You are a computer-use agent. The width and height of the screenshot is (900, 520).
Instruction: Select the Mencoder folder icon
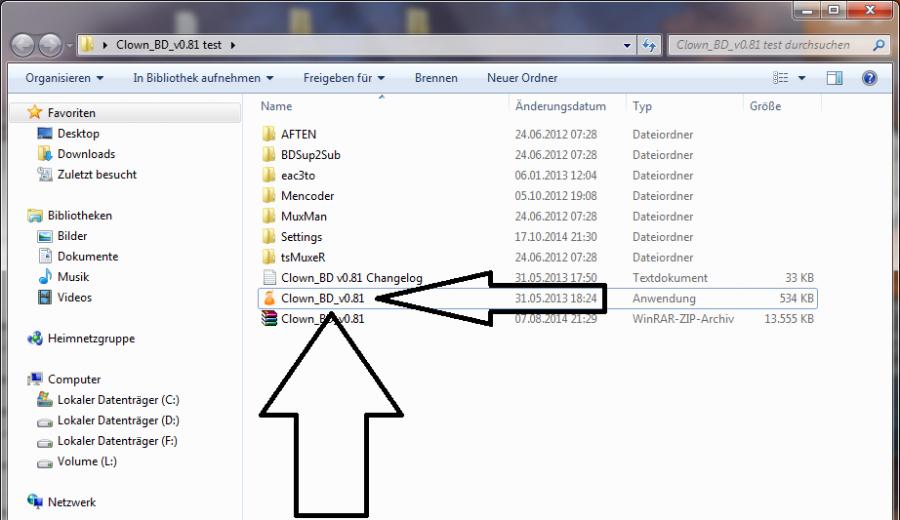coord(269,196)
